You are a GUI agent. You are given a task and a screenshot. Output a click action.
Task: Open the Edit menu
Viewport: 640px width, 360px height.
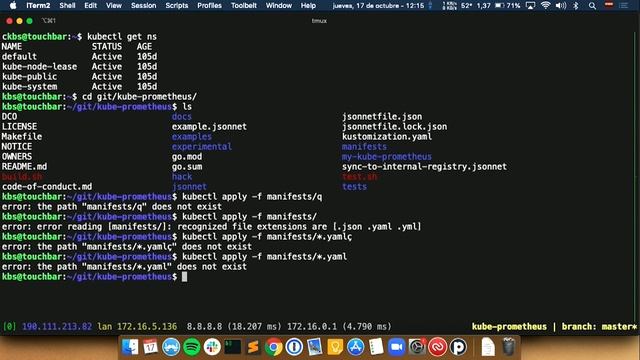click(x=91, y=6)
